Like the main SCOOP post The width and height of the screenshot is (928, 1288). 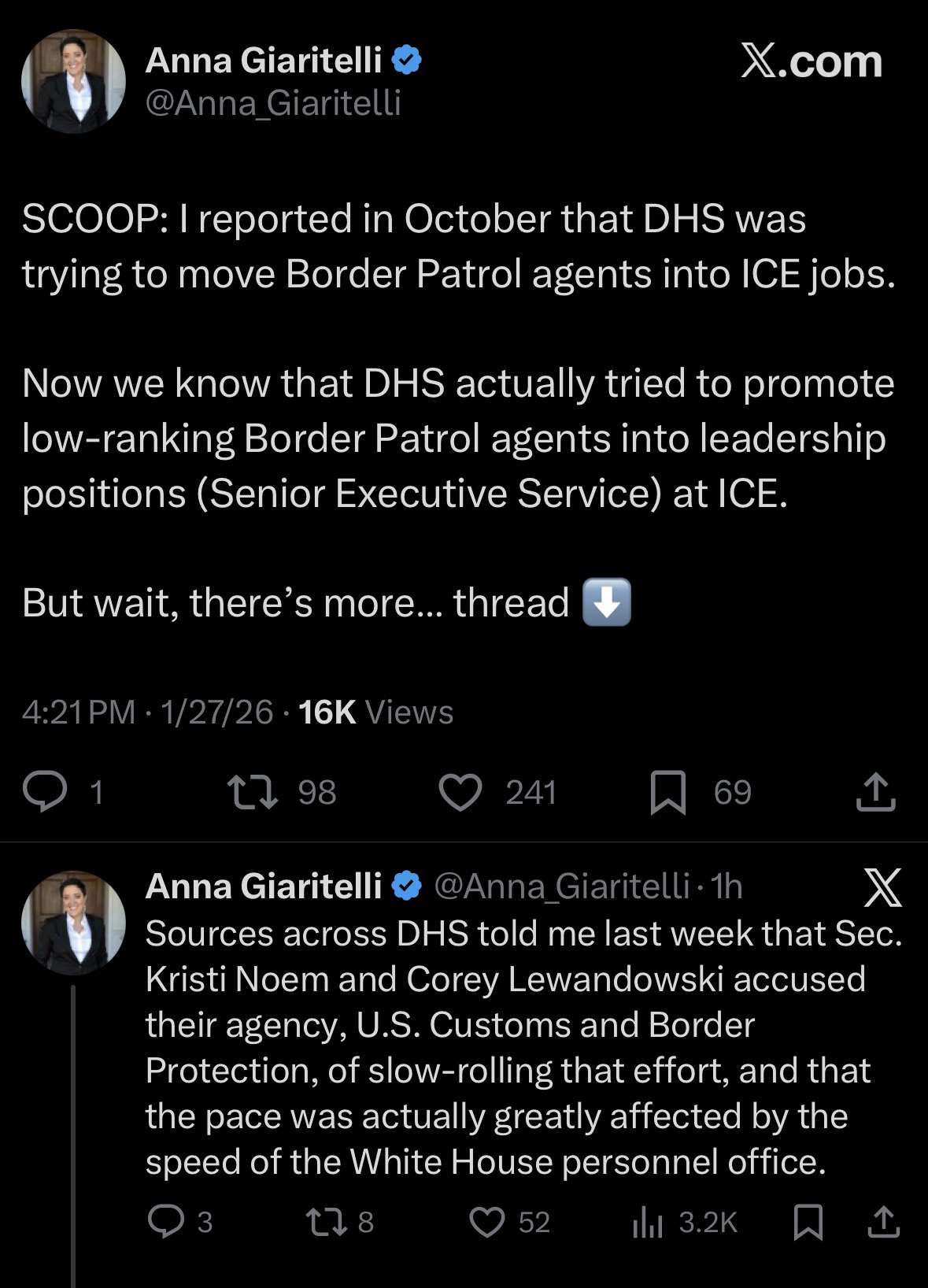(x=460, y=792)
